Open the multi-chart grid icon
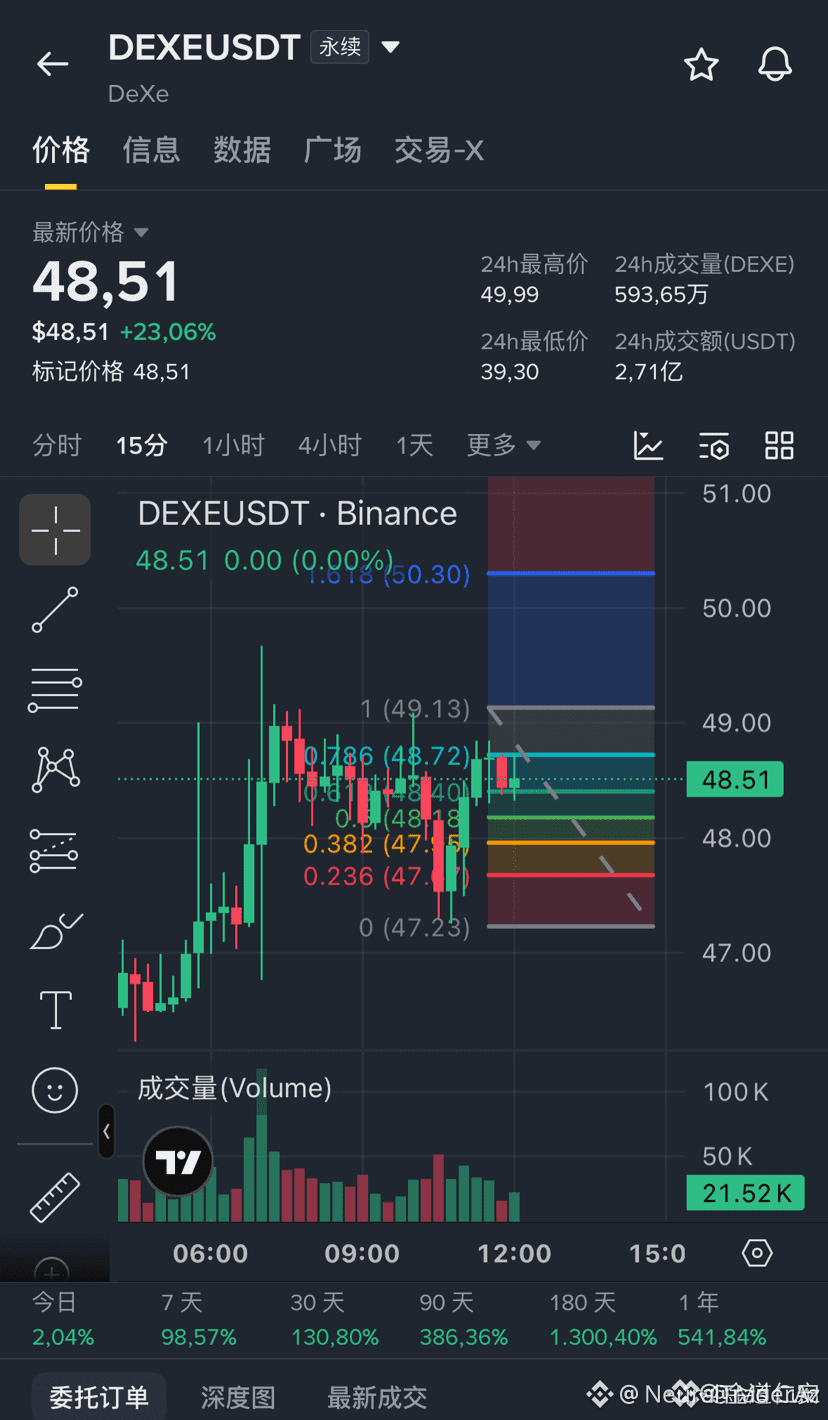 click(x=779, y=446)
